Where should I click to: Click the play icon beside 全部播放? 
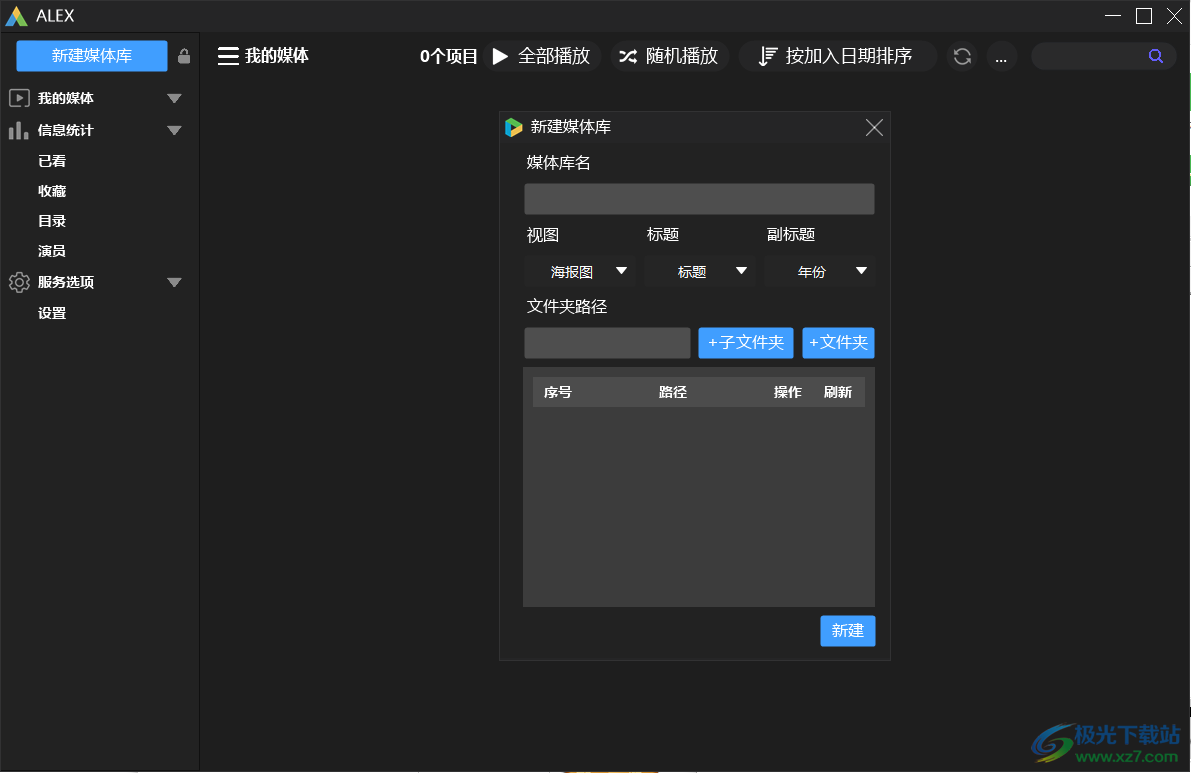tap(499, 56)
